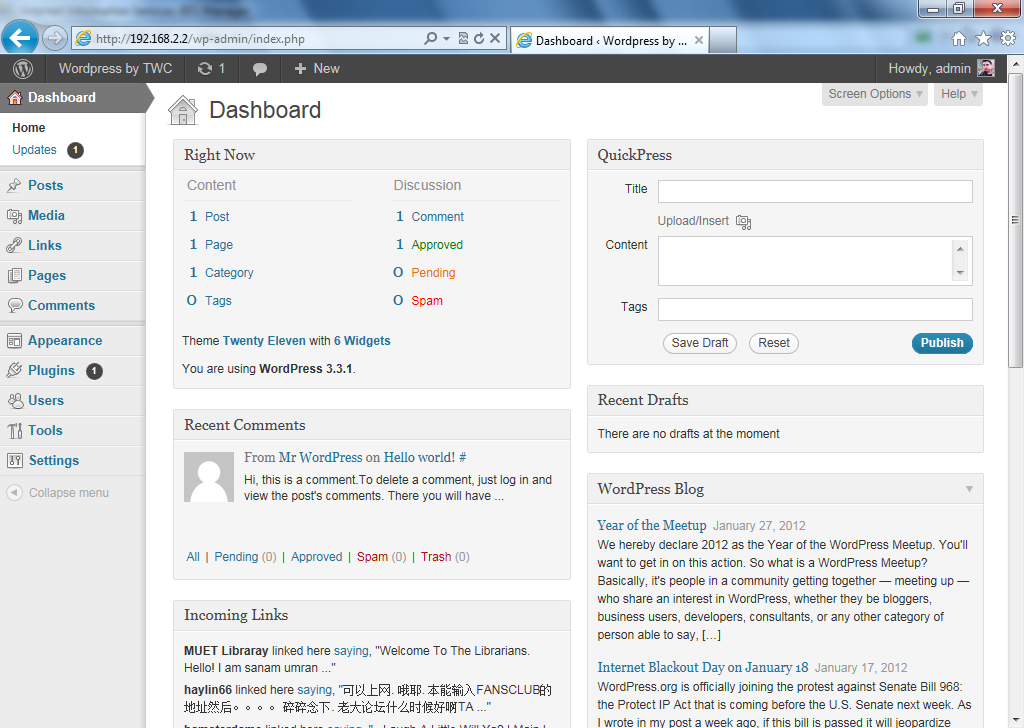The width and height of the screenshot is (1024, 728).
Task: Click the Appearance icon in sidebar
Action: point(14,340)
